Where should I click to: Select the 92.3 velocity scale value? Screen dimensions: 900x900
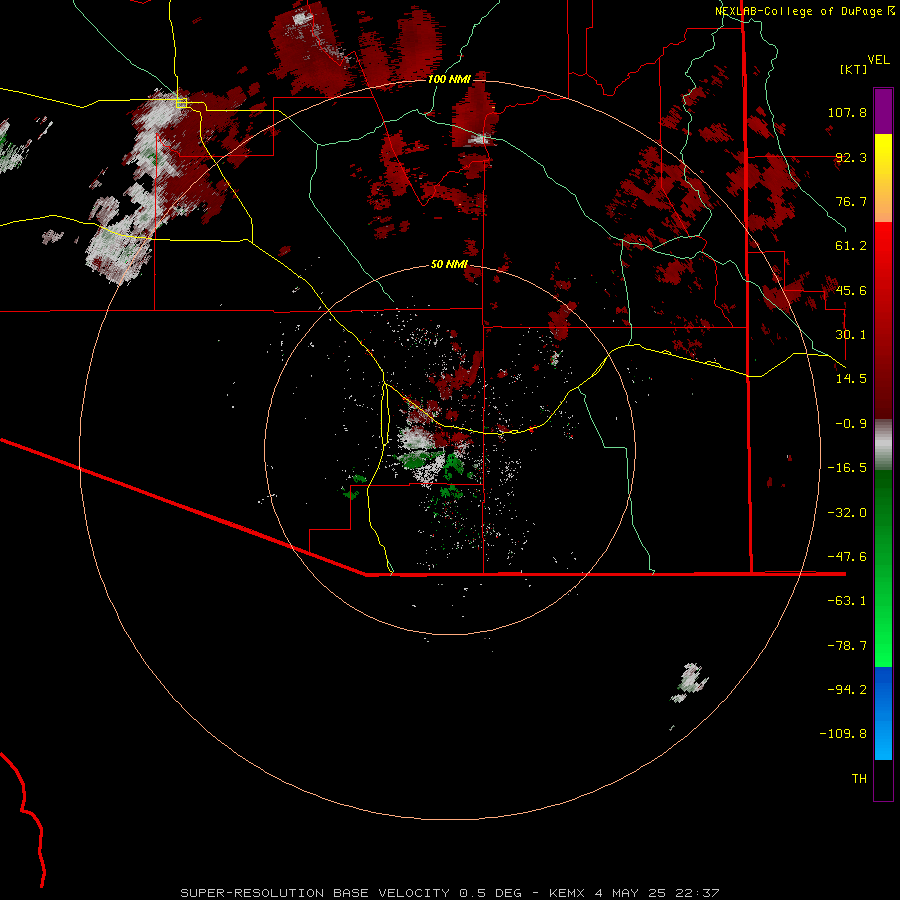coord(851,157)
